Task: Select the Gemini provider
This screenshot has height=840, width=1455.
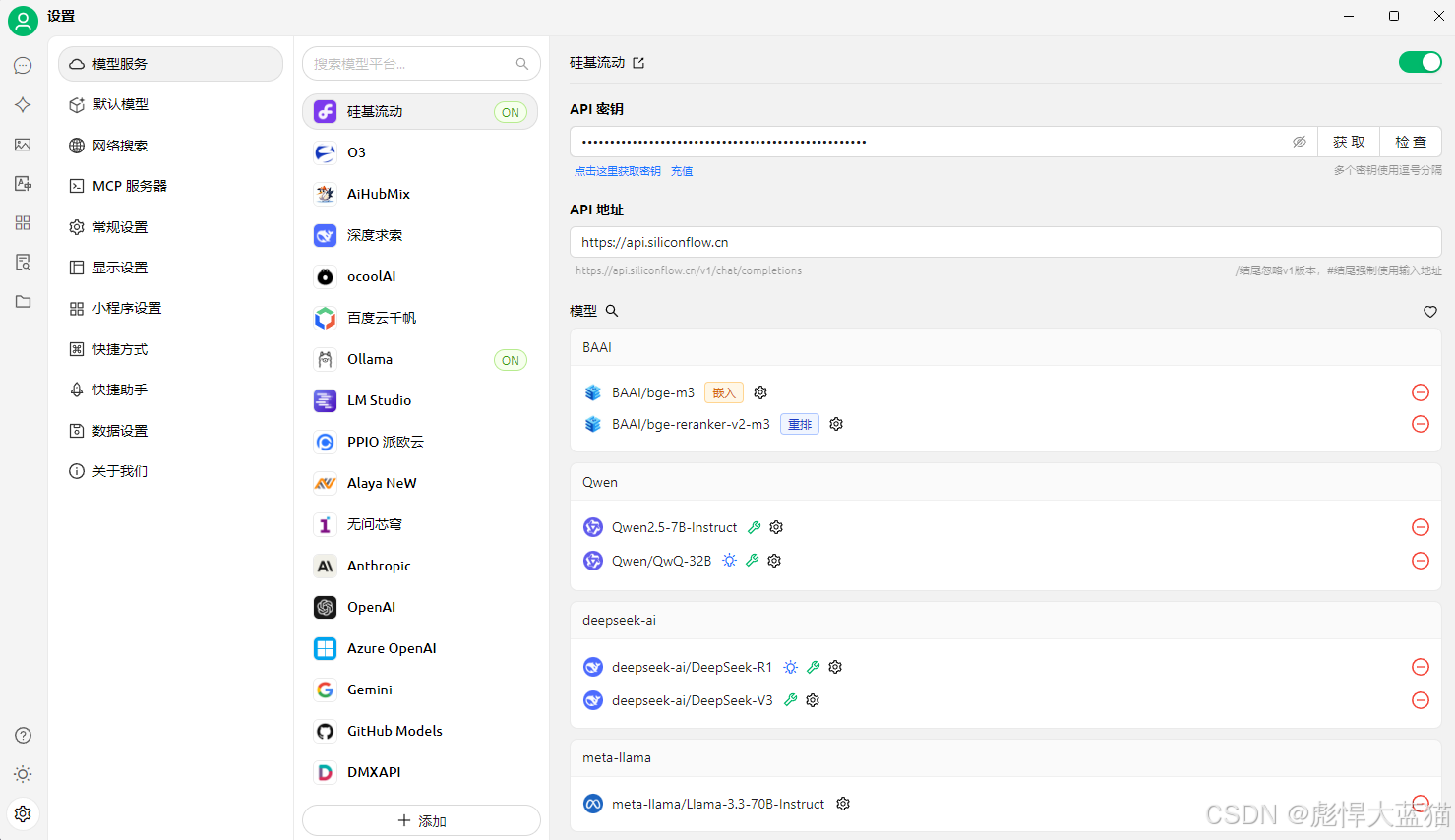Action: coord(420,690)
